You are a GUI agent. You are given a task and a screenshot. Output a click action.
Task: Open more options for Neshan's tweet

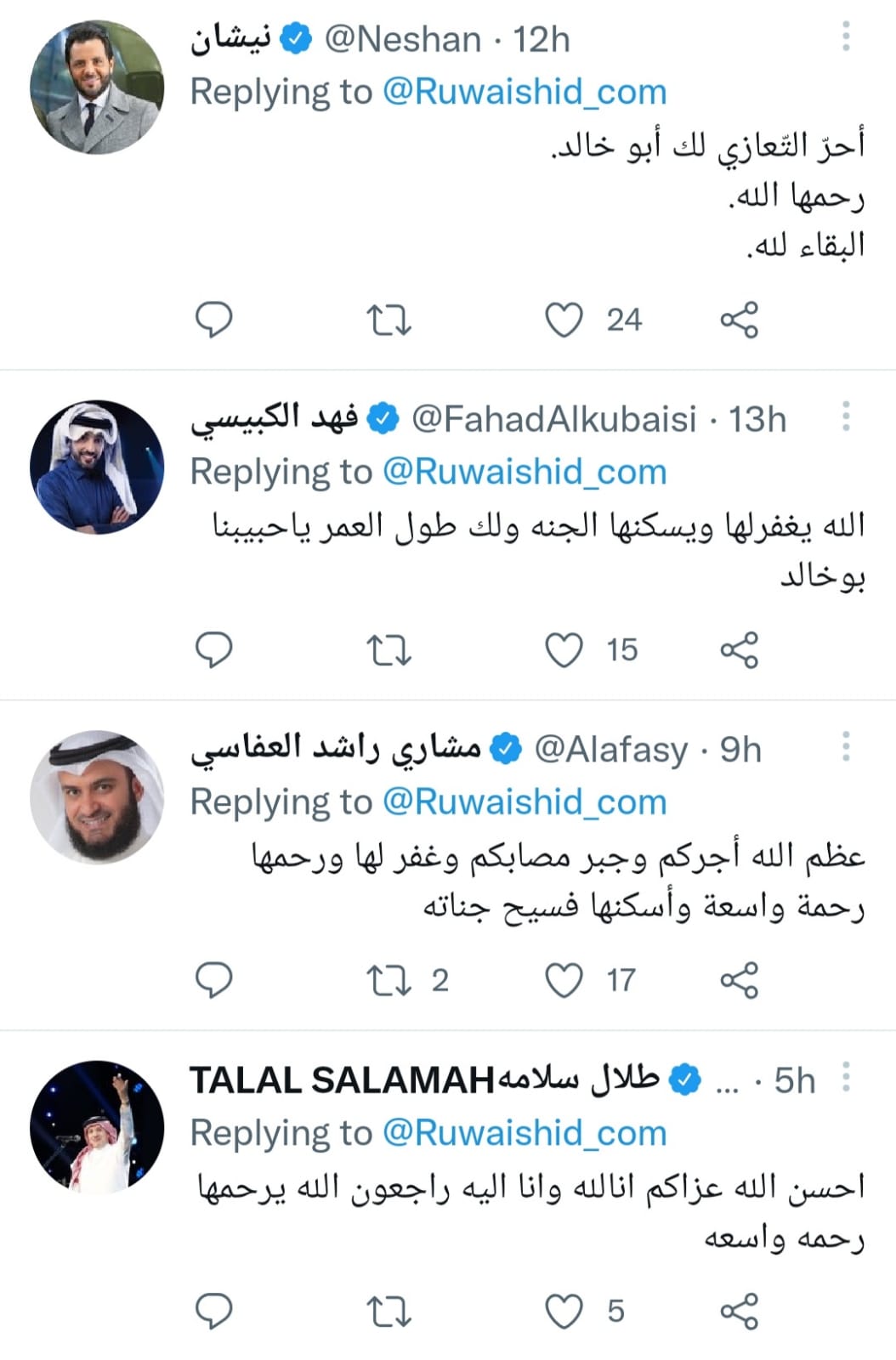[x=845, y=37]
